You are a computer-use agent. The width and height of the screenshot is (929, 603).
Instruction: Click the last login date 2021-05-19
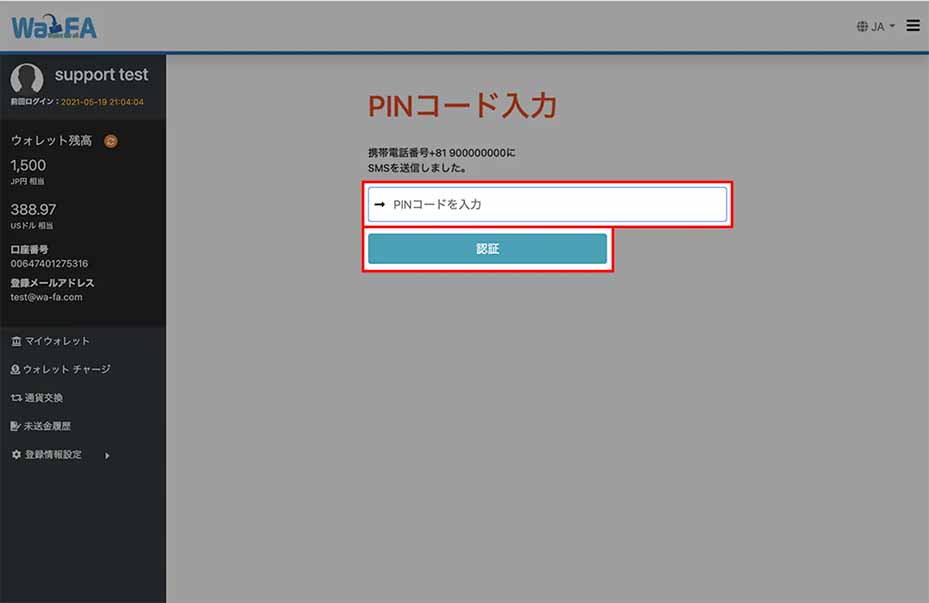tap(102, 102)
